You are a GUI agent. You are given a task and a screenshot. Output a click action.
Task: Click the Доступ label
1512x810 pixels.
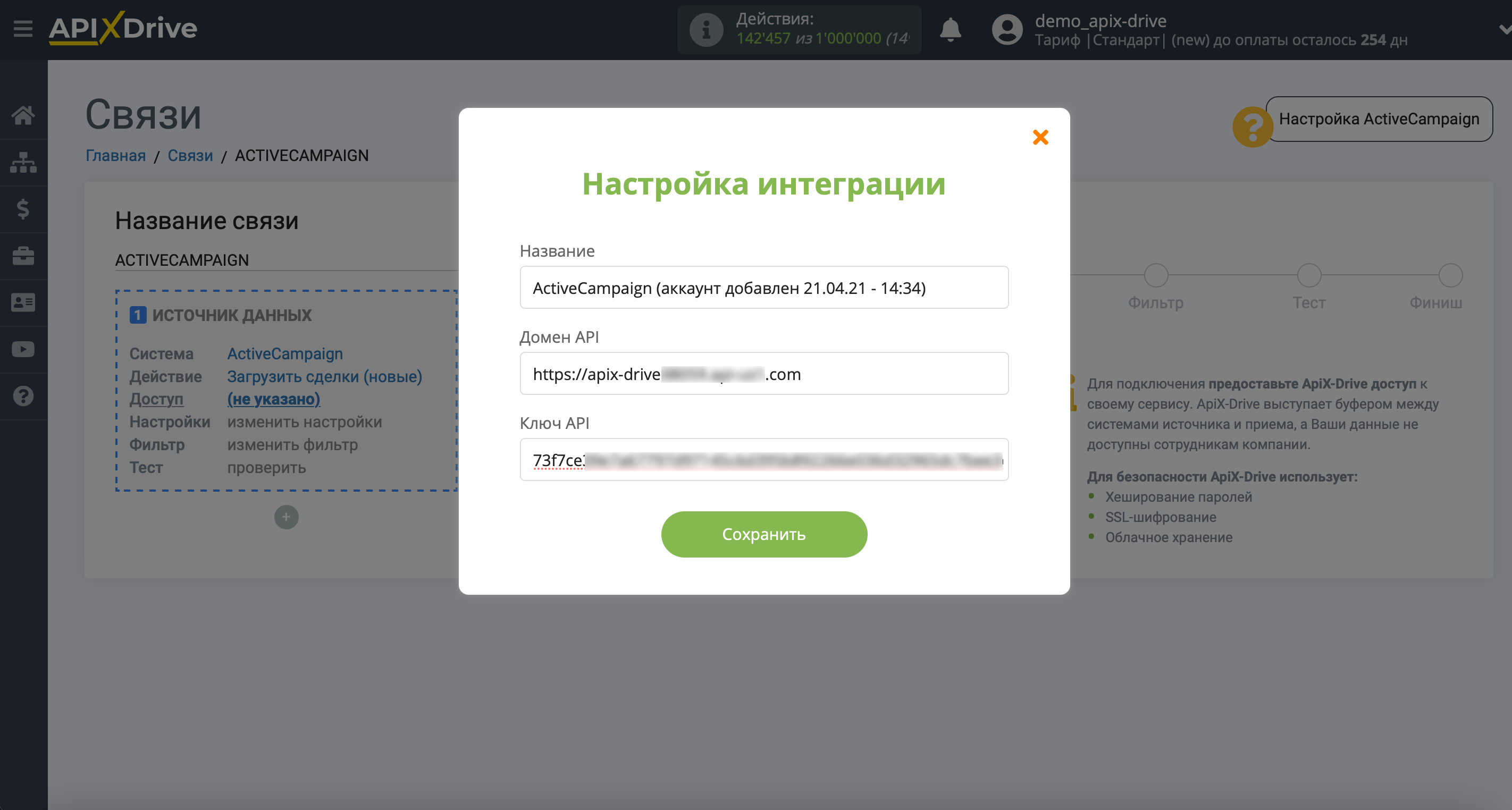(x=156, y=399)
